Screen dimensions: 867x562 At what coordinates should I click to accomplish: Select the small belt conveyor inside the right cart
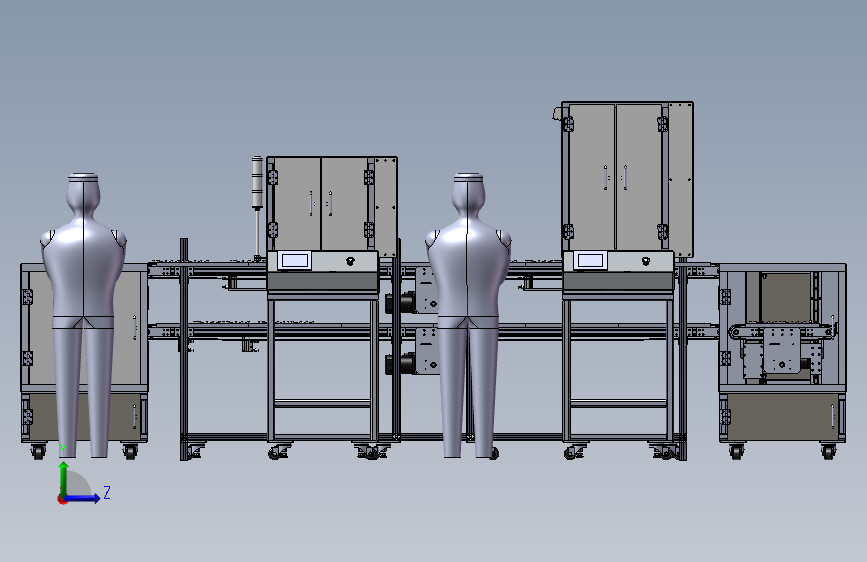(783, 332)
